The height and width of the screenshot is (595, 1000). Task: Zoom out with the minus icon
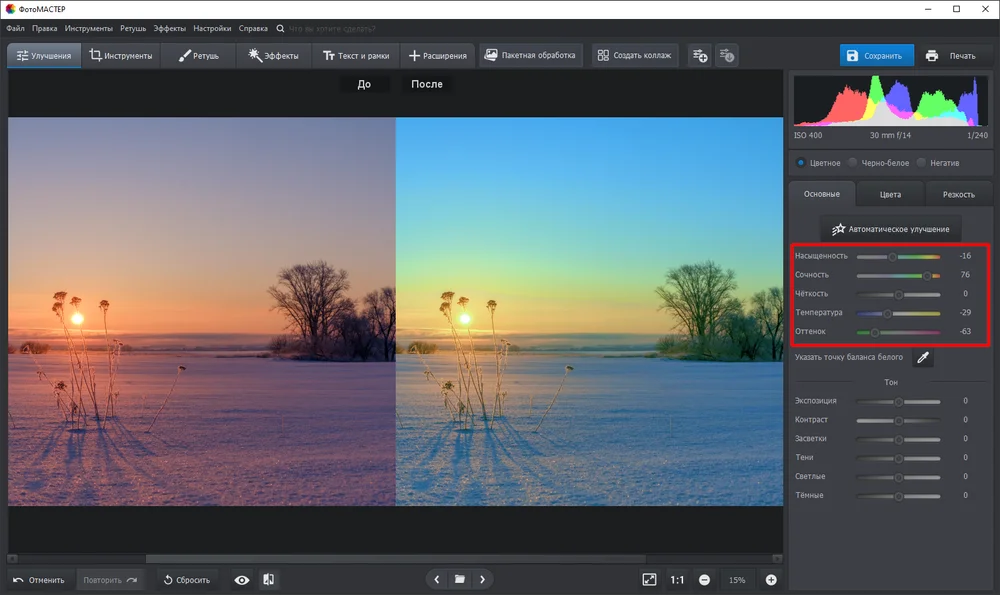click(x=704, y=580)
